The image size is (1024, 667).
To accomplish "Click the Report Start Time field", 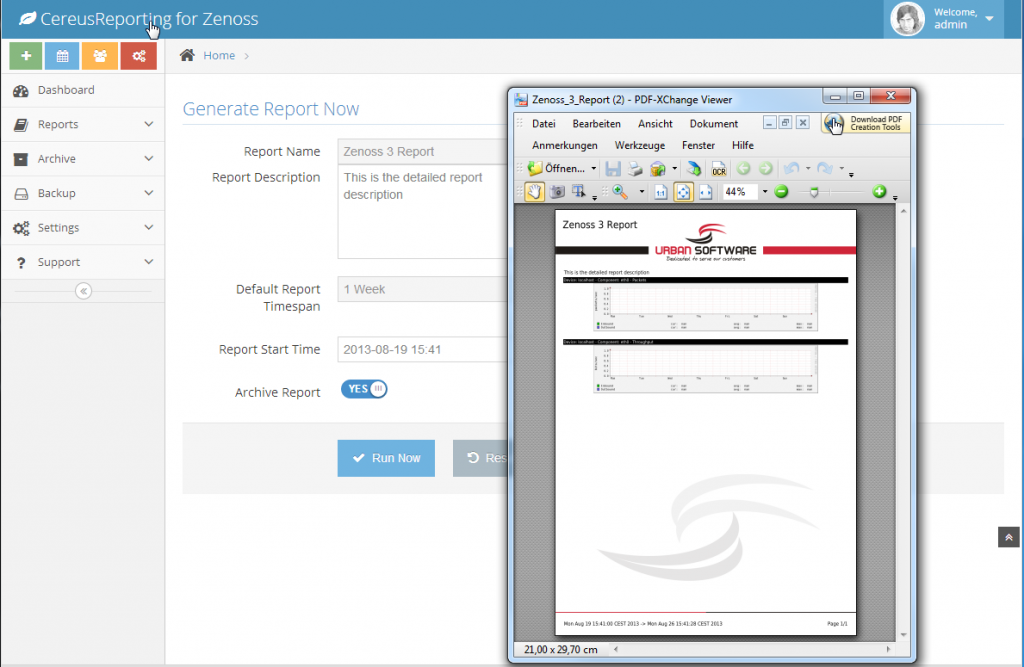I will coord(423,350).
